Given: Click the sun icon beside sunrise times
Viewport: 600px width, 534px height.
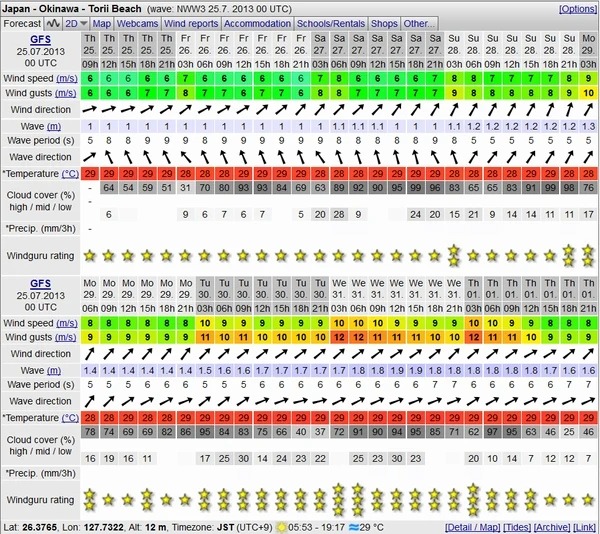Looking at the screenshot, I should [x=282, y=527].
